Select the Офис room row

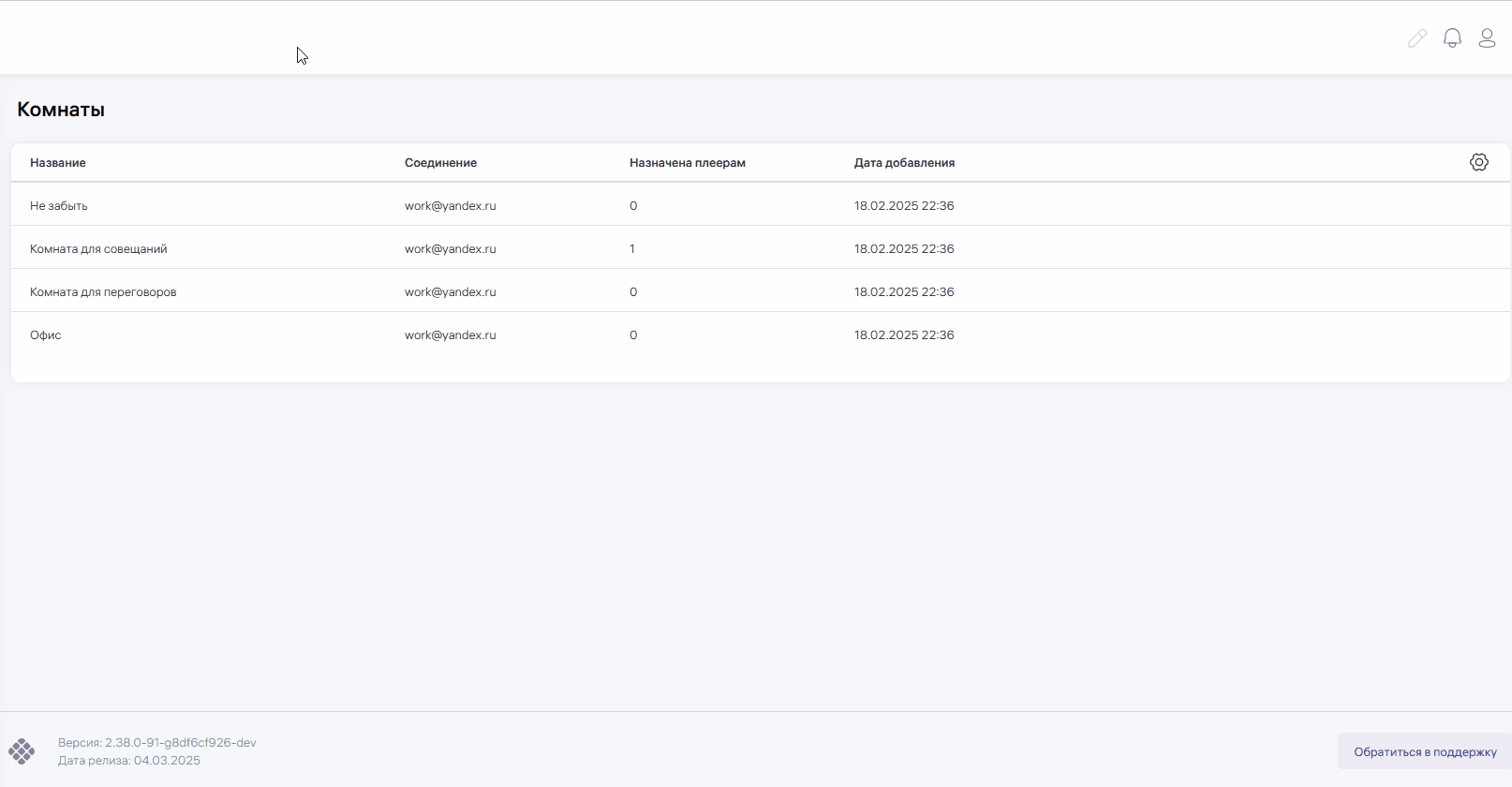point(46,335)
